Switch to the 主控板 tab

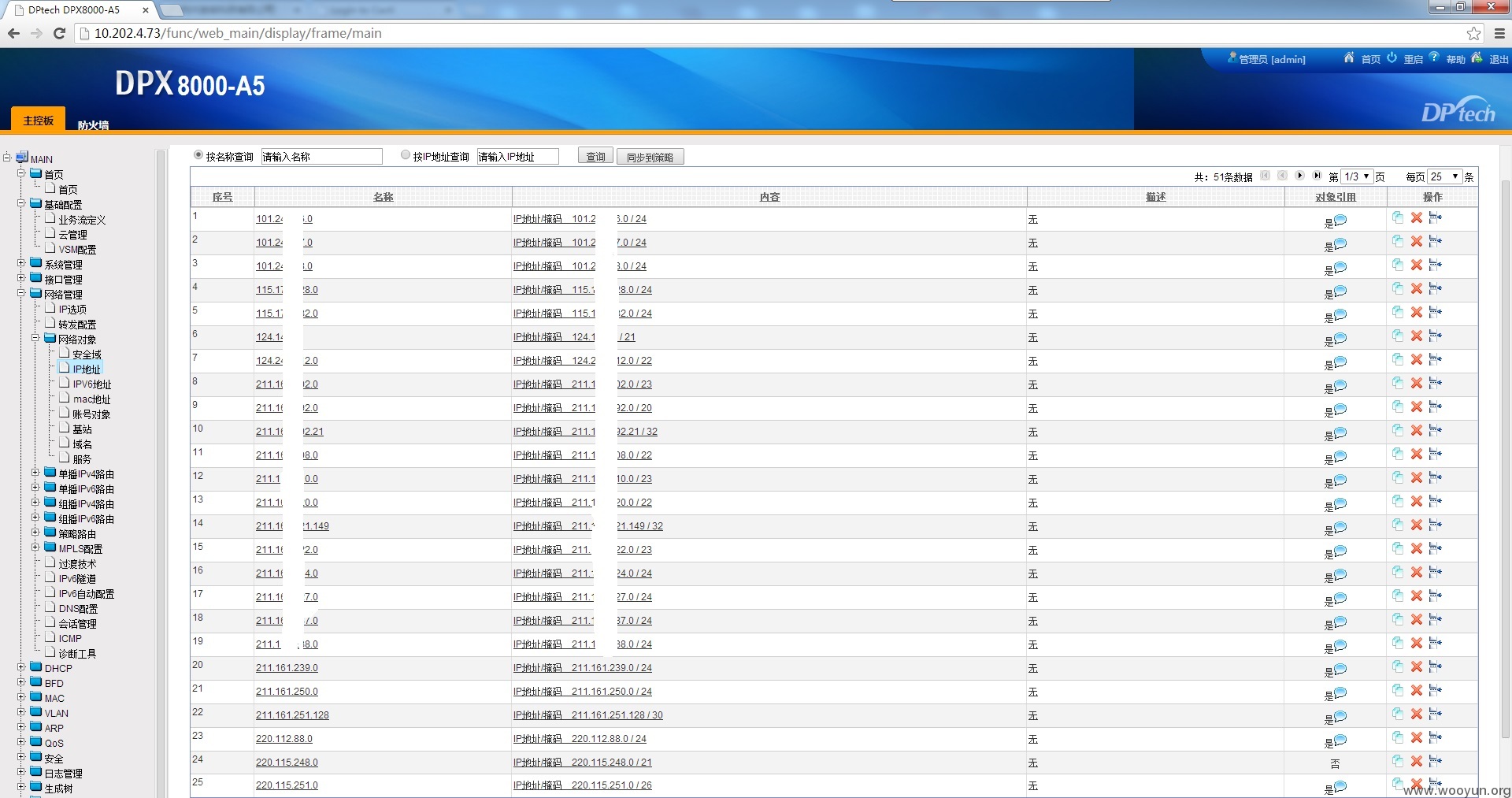[38, 120]
